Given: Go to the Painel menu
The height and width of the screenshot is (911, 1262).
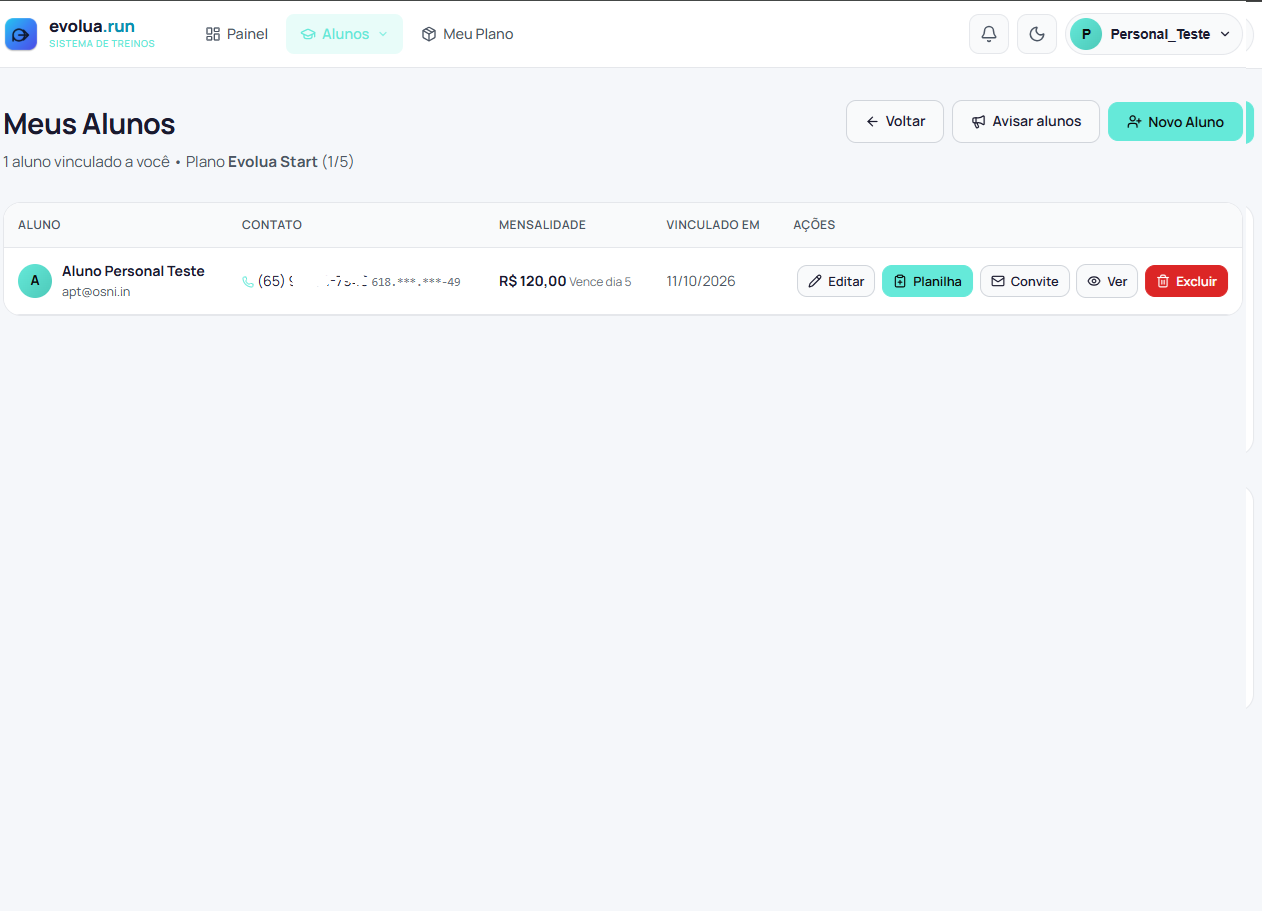Looking at the screenshot, I should click(237, 34).
